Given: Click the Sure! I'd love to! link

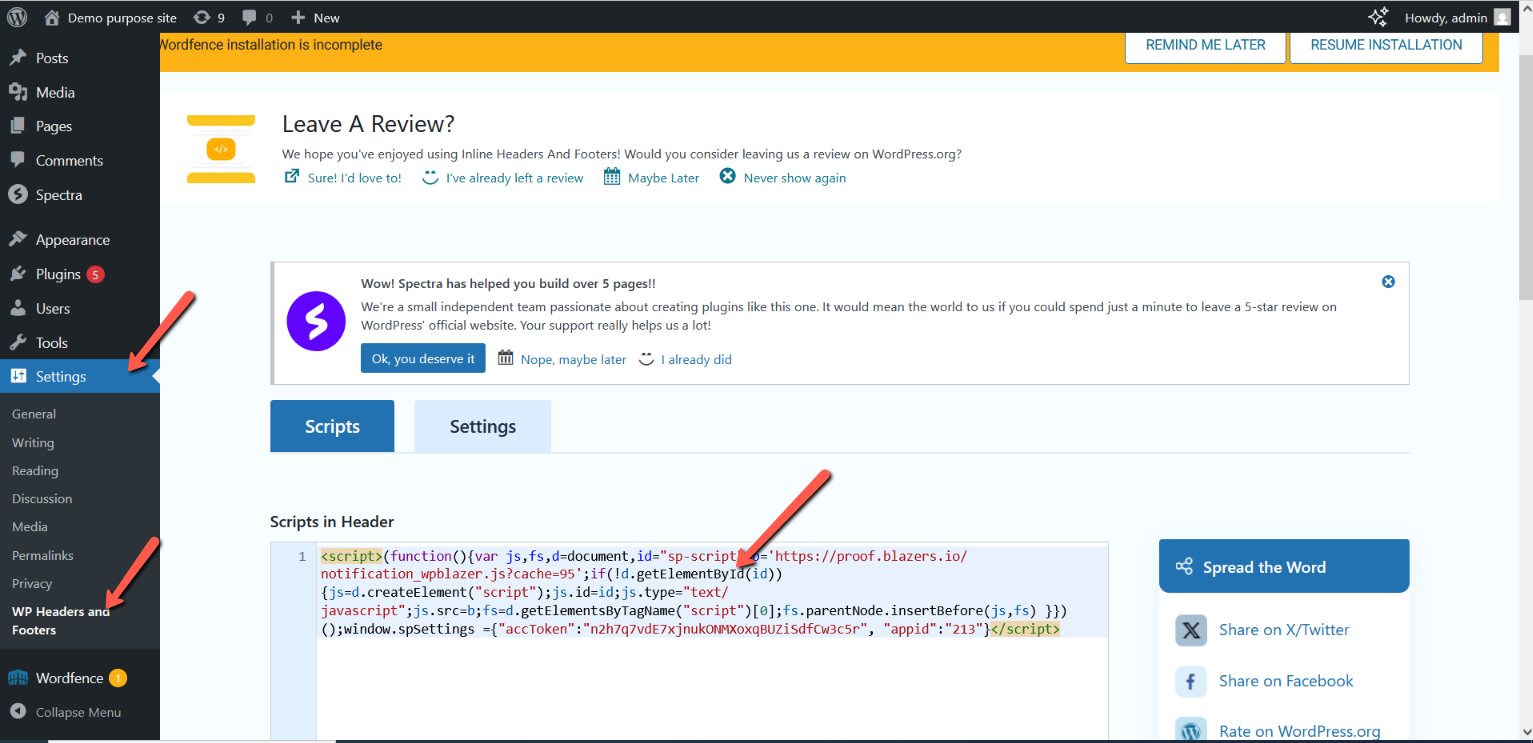Looking at the screenshot, I should coord(355,178).
